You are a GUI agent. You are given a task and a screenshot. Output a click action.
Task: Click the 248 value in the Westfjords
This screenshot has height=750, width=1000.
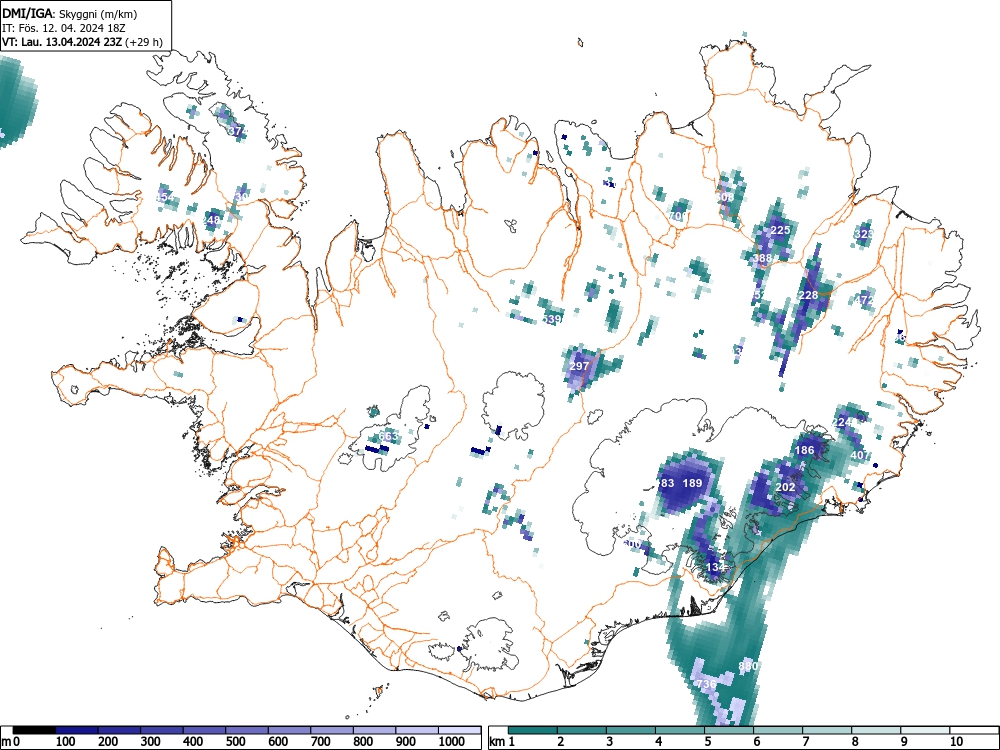tap(211, 220)
